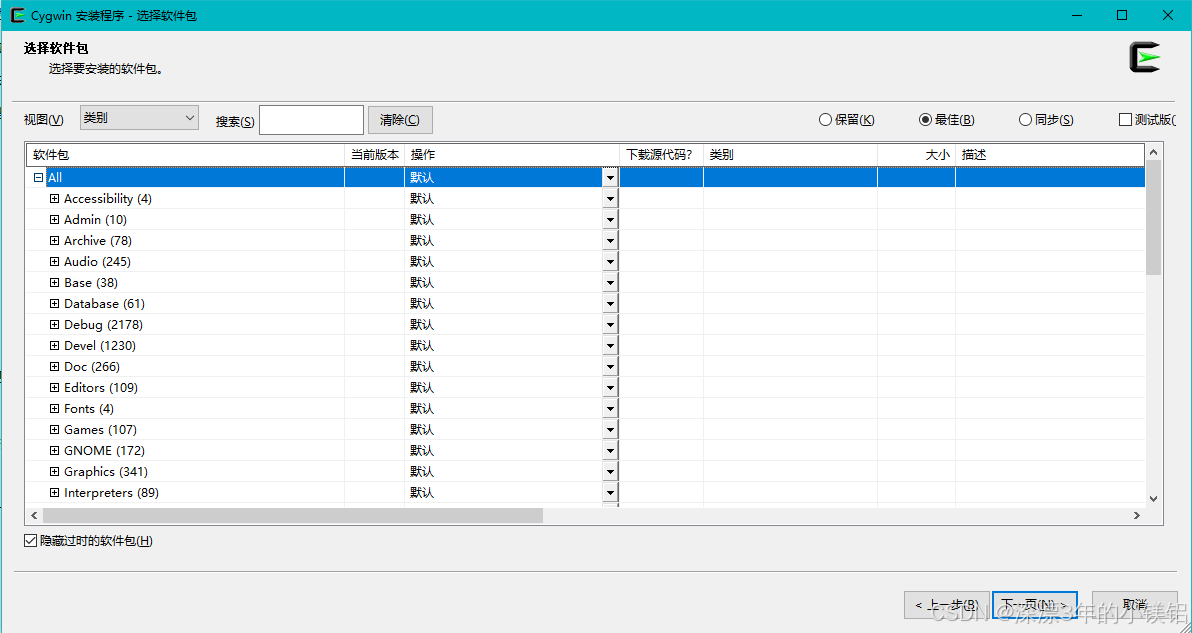The height and width of the screenshot is (633, 1192).
Task: Expand the Admin (10) category
Action: pos(54,220)
